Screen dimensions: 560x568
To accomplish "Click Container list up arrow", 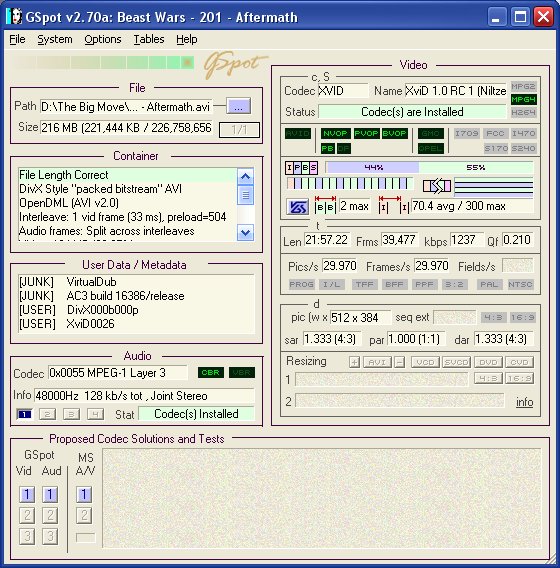I will tap(246, 176).
